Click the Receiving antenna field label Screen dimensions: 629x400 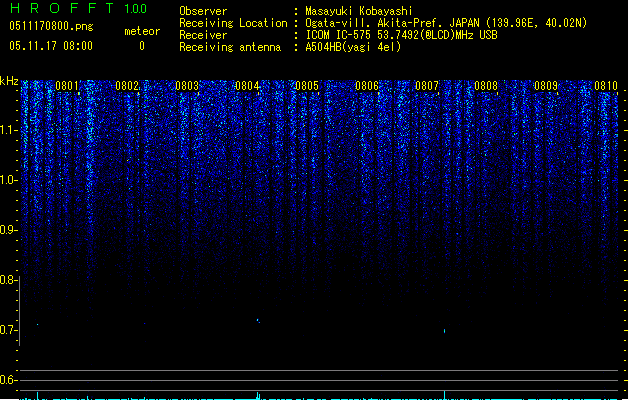230,47
